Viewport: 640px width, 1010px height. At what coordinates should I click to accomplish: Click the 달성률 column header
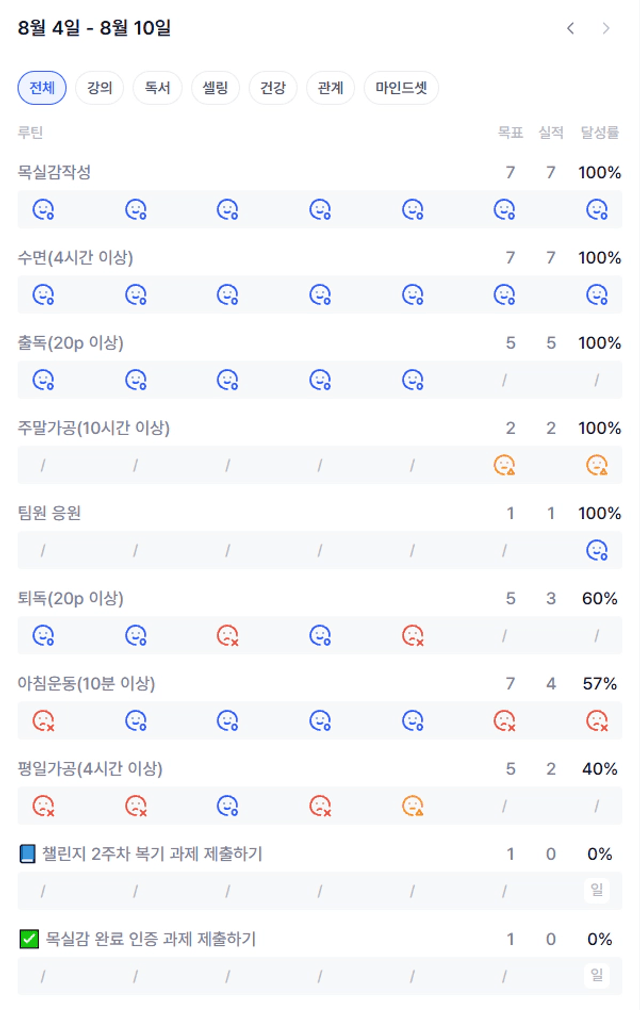(599, 133)
